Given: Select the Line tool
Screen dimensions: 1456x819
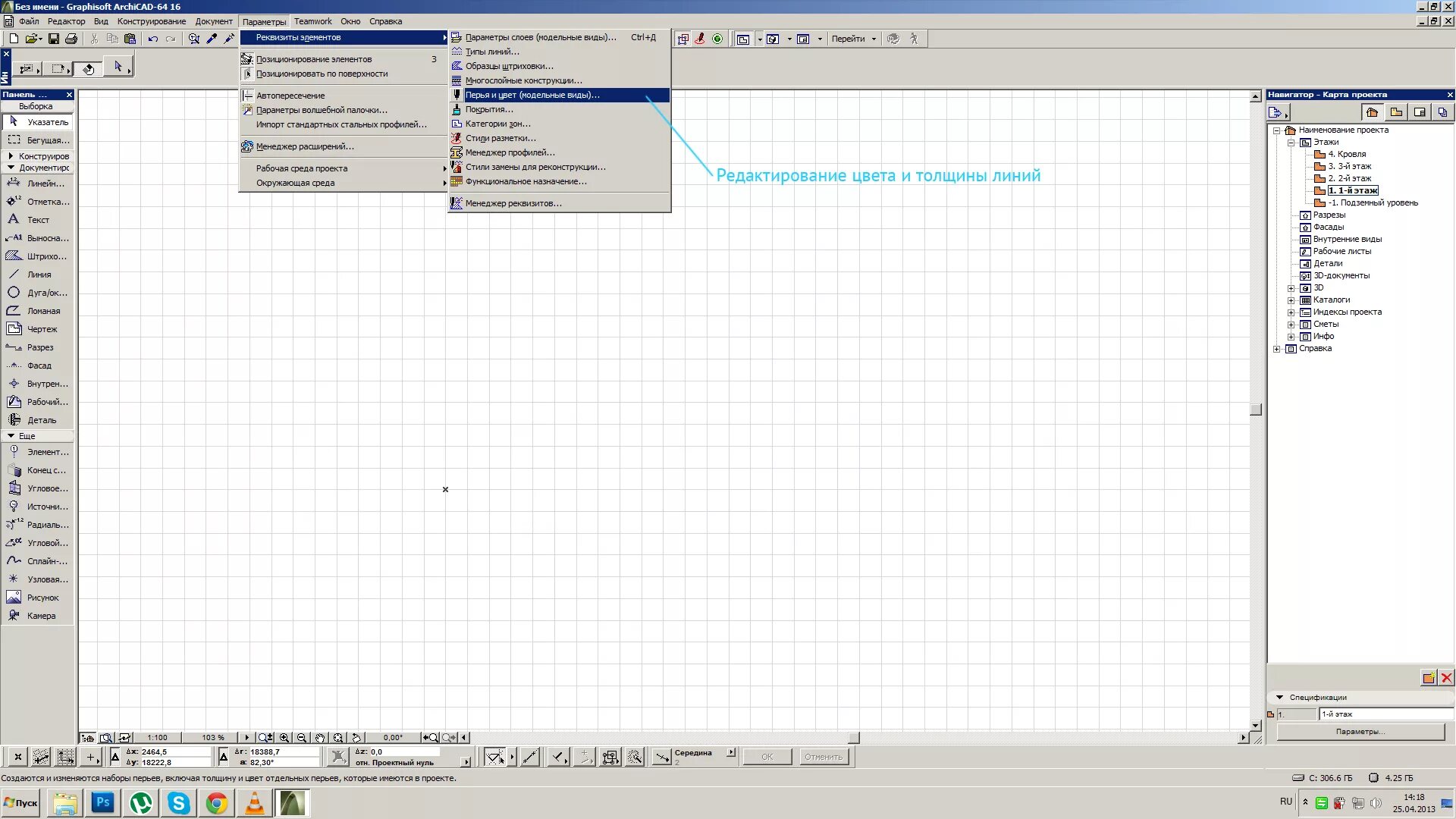Looking at the screenshot, I should [38, 275].
